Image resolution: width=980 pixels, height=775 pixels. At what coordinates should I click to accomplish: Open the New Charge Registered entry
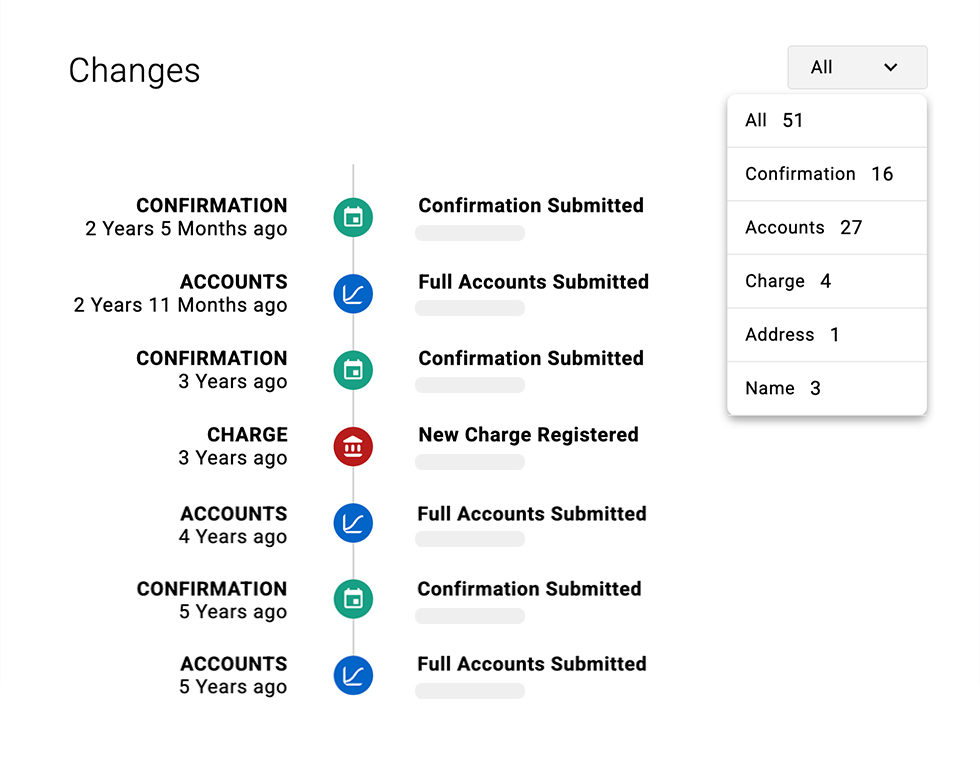[528, 435]
